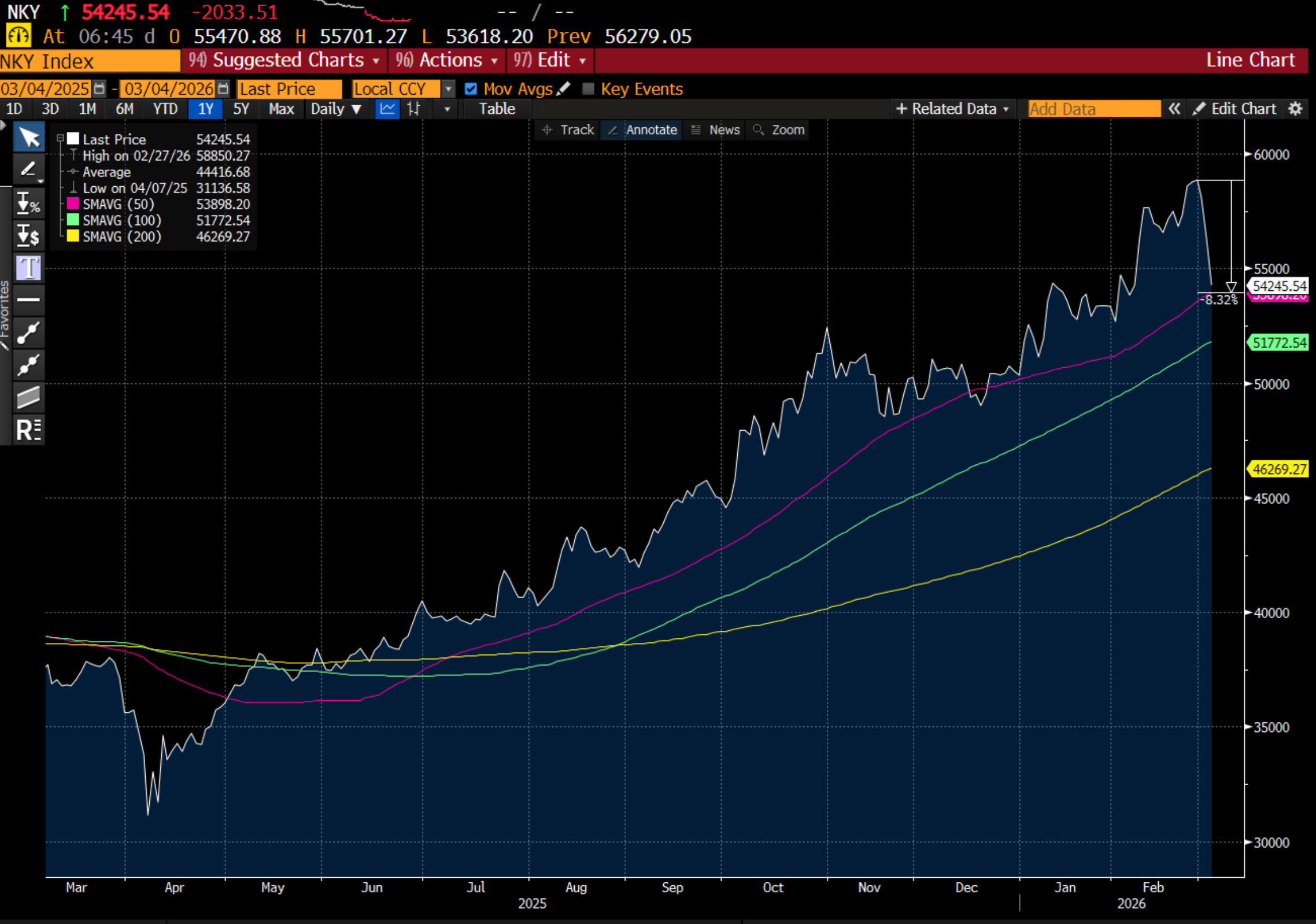Open the Local CCY currency dropdown

pyautogui.click(x=448, y=89)
